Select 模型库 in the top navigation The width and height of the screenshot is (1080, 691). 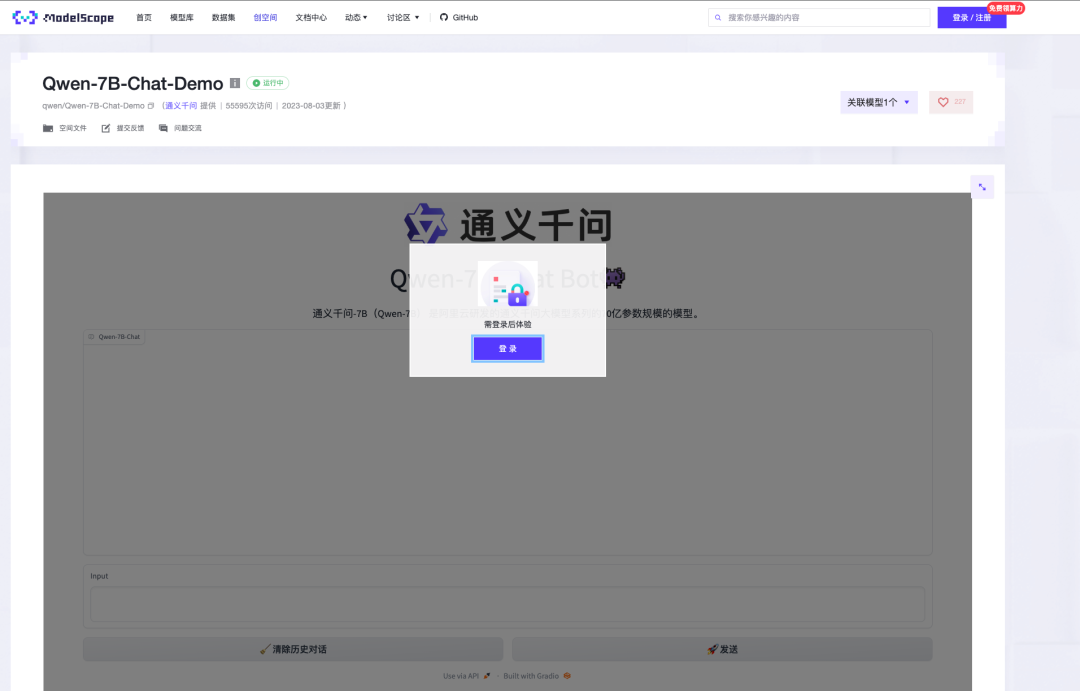180,17
